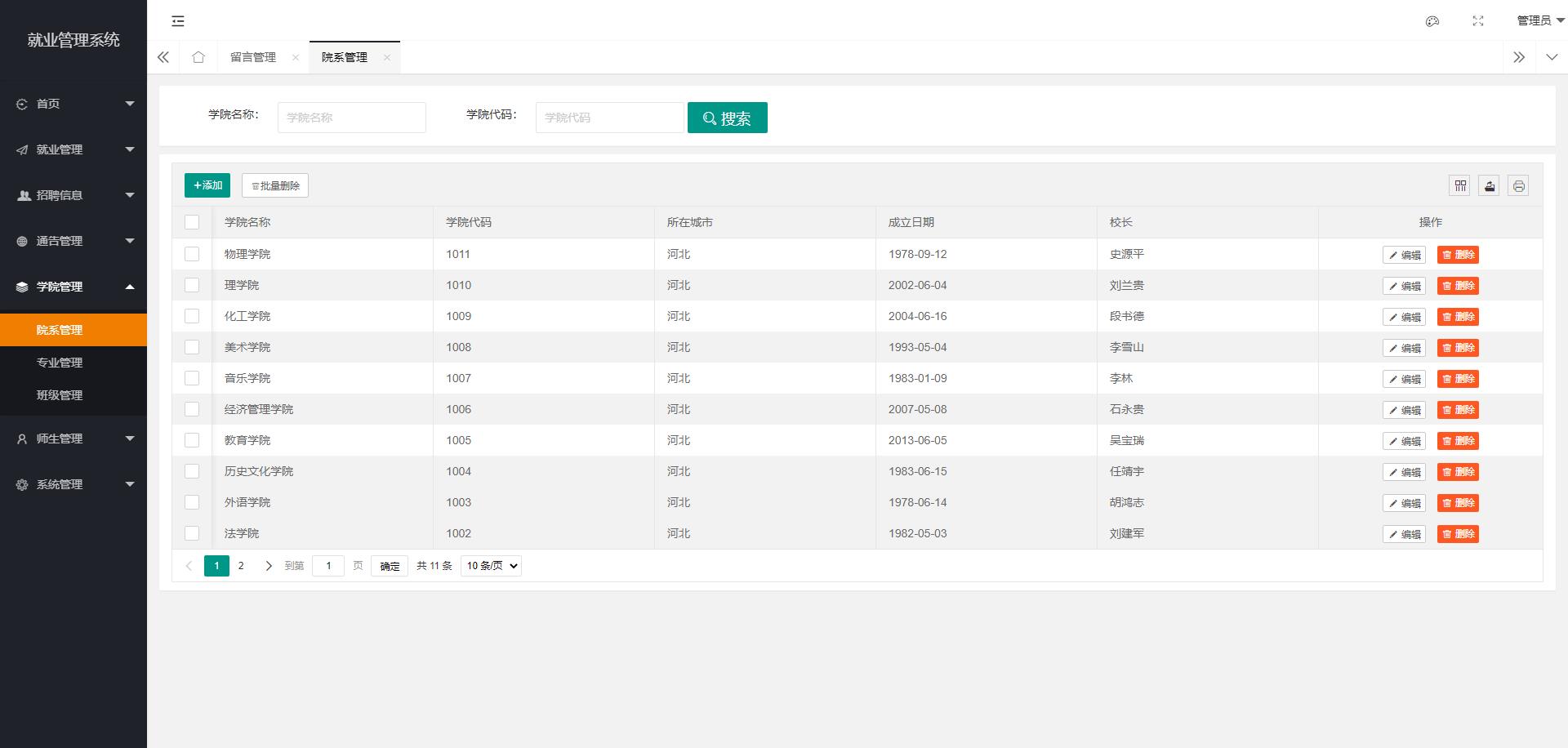Open the tab options chevron dropdown

pos(1552,57)
